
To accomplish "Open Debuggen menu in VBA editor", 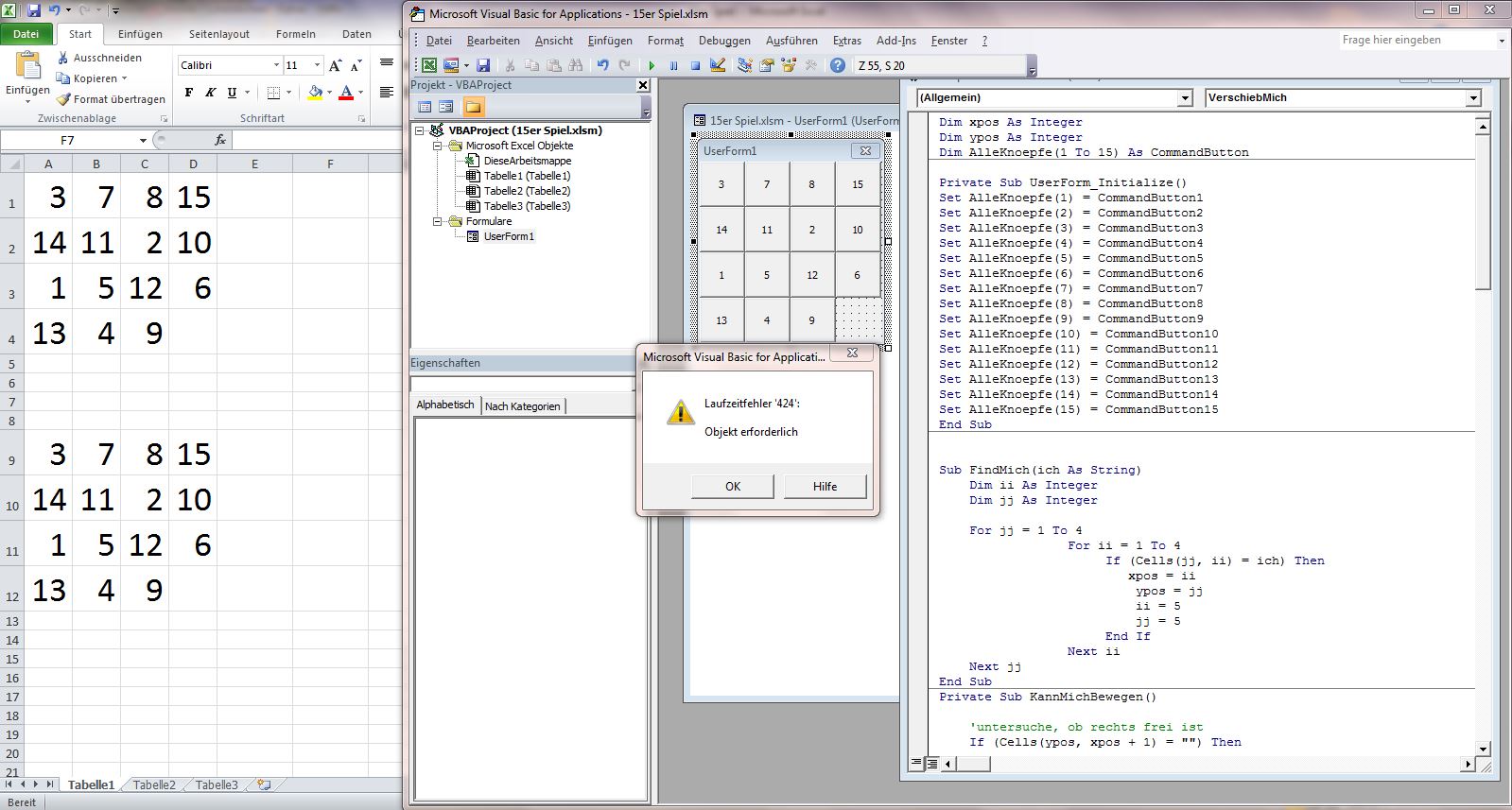I will pyautogui.click(x=724, y=41).
